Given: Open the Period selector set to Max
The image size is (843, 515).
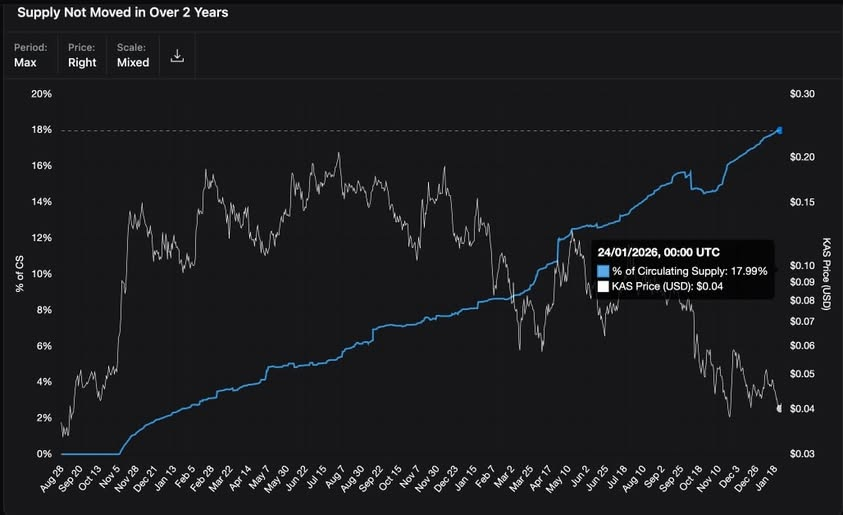Looking at the screenshot, I should click(x=30, y=55).
